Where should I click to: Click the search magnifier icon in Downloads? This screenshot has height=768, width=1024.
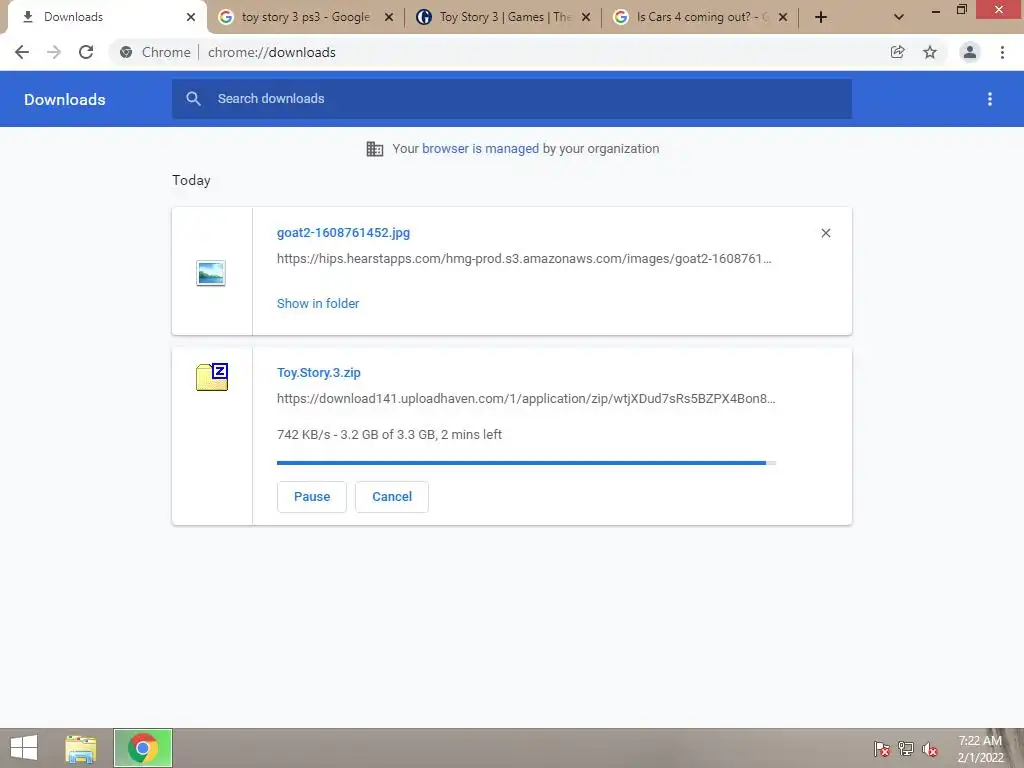point(193,99)
